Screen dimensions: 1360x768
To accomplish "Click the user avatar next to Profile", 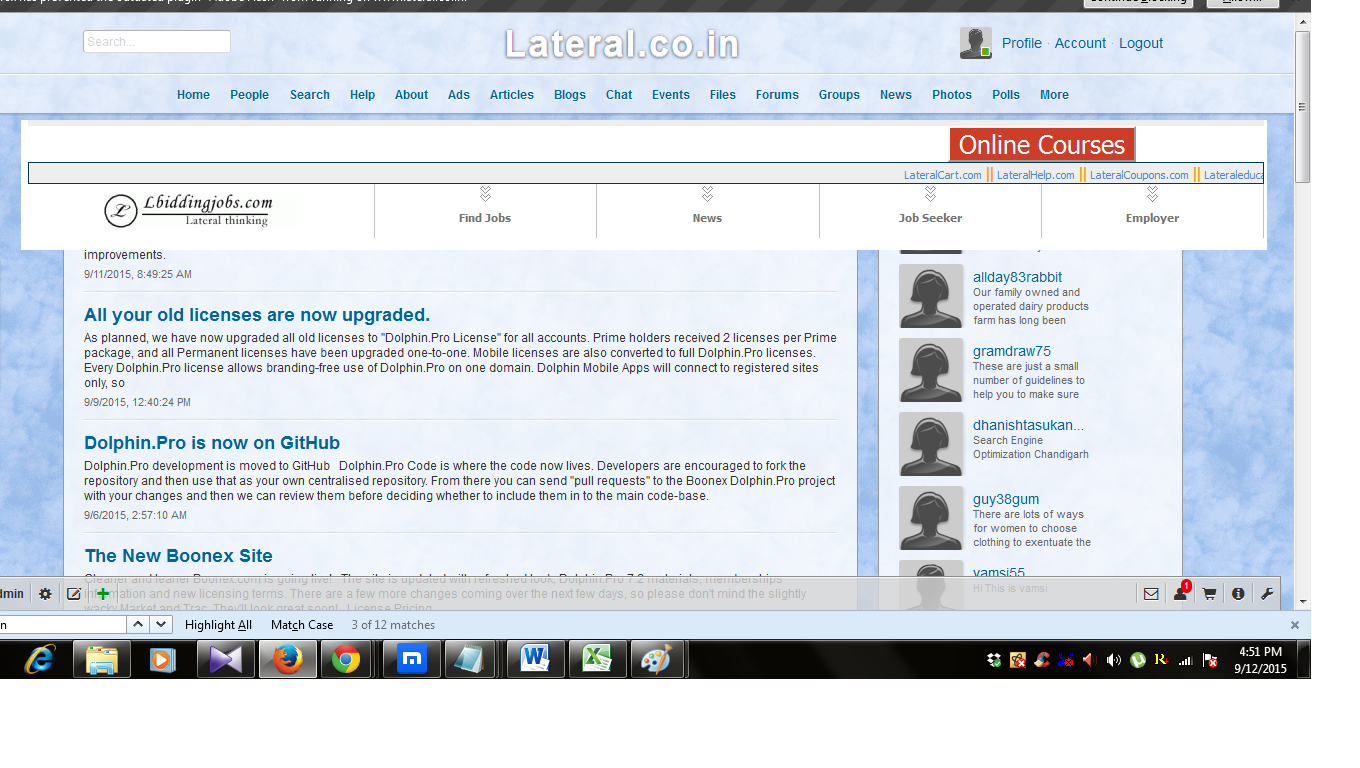I will pos(976,43).
